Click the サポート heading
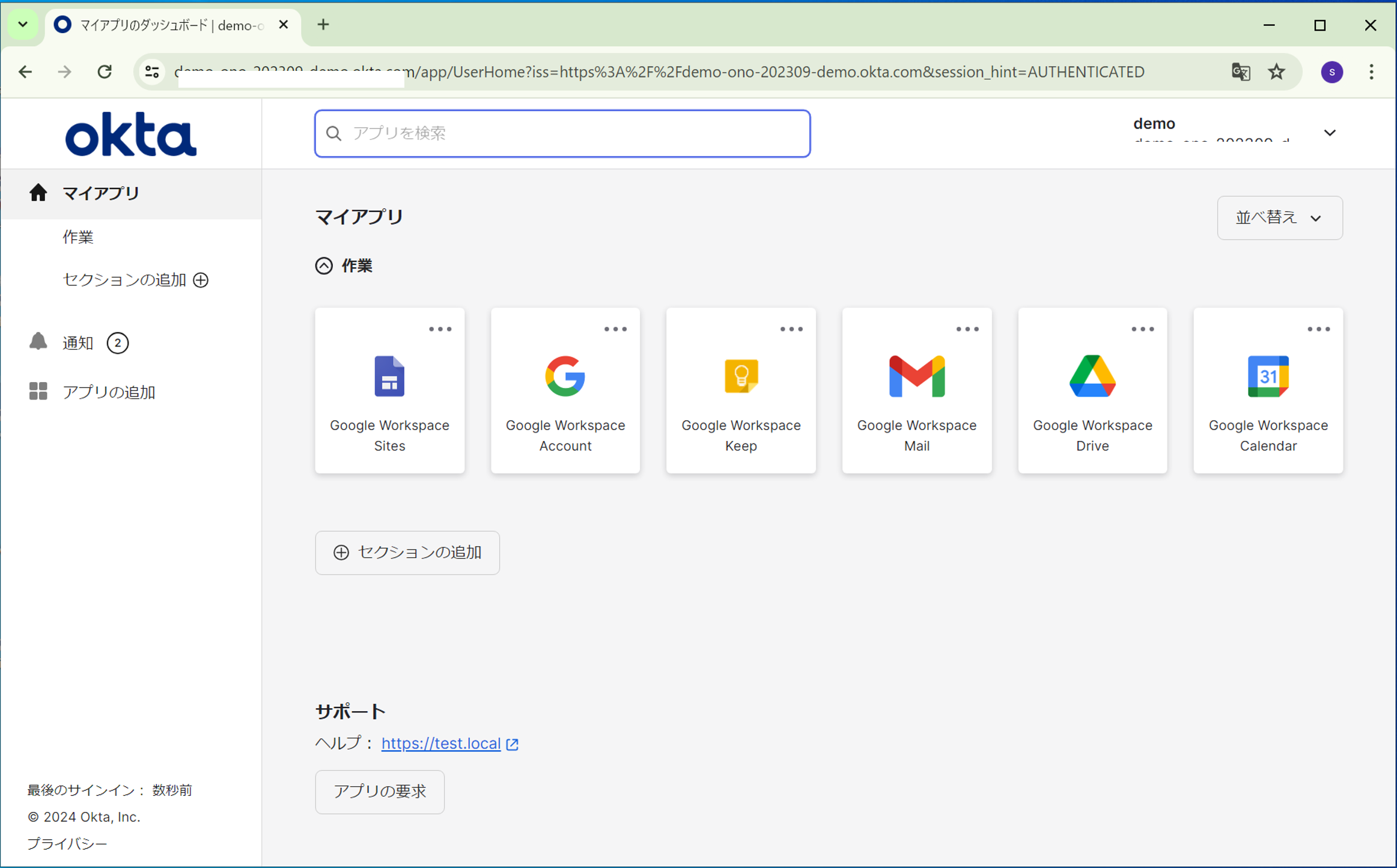Image resolution: width=1397 pixels, height=868 pixels. coord(350,711)
